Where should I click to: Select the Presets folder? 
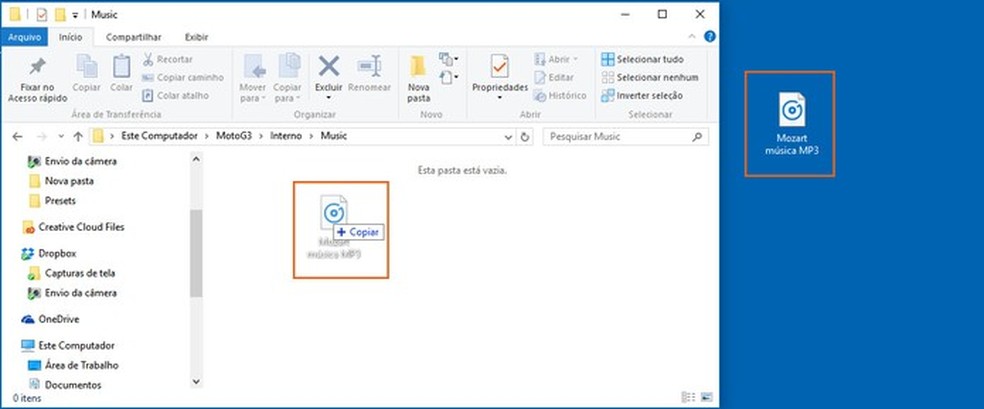53,201
